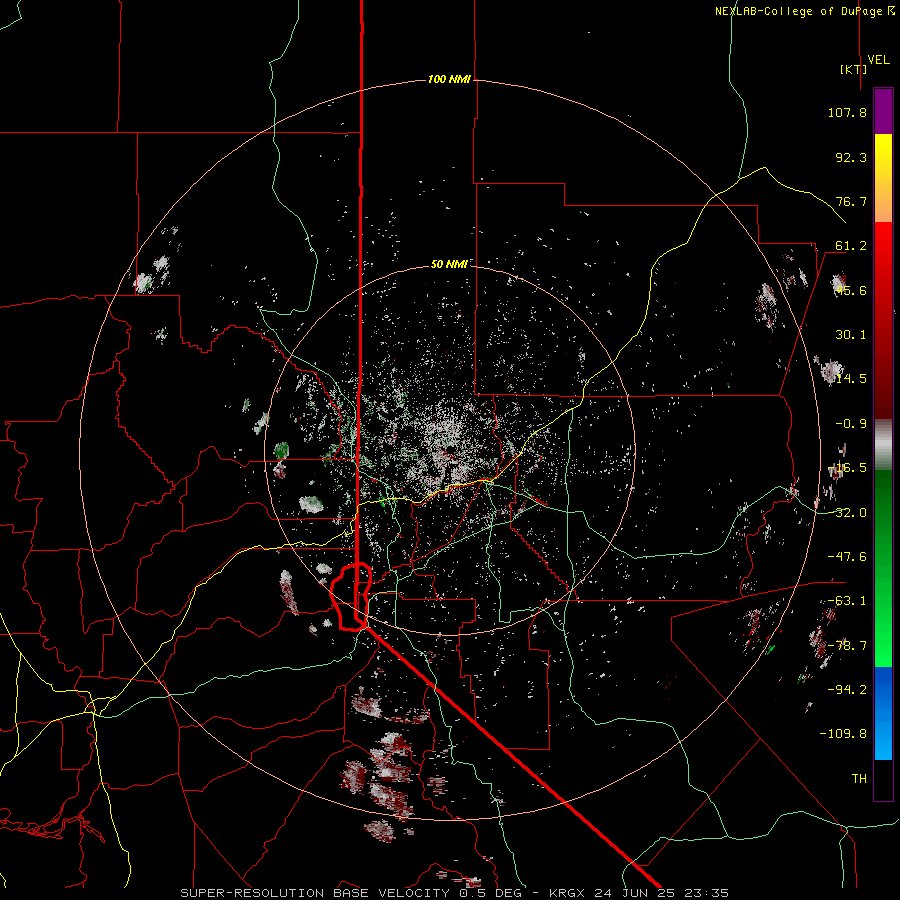
Task: Click the -63.1 velocity scale value
Action: click(x=847, y=601)
